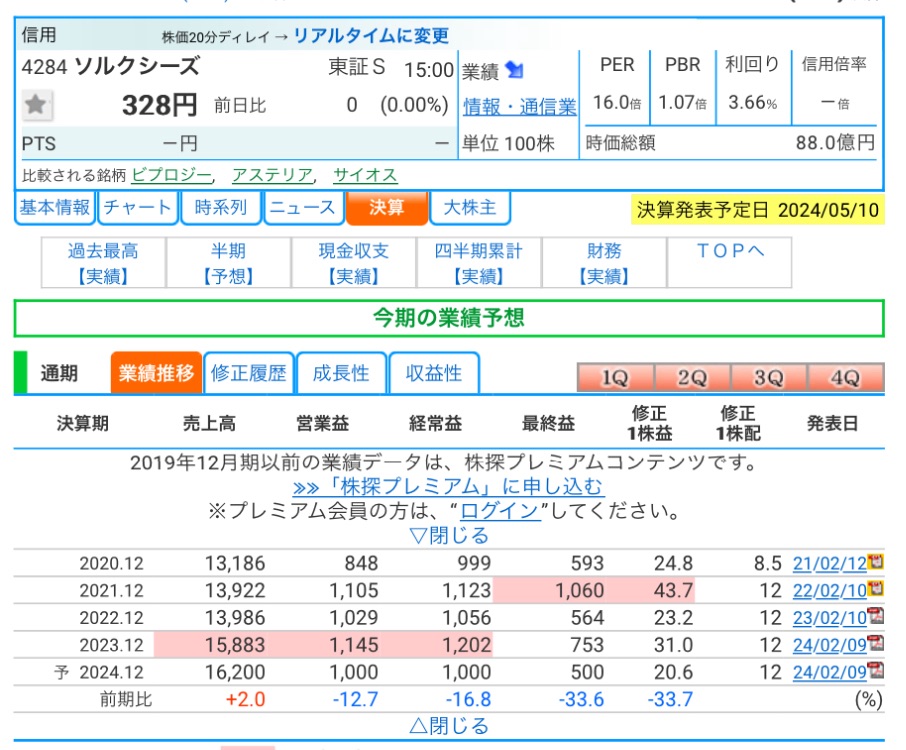The image size is (906, 750).
Task: Click the sales value 15,883
Action: click(x=235, y=645)
